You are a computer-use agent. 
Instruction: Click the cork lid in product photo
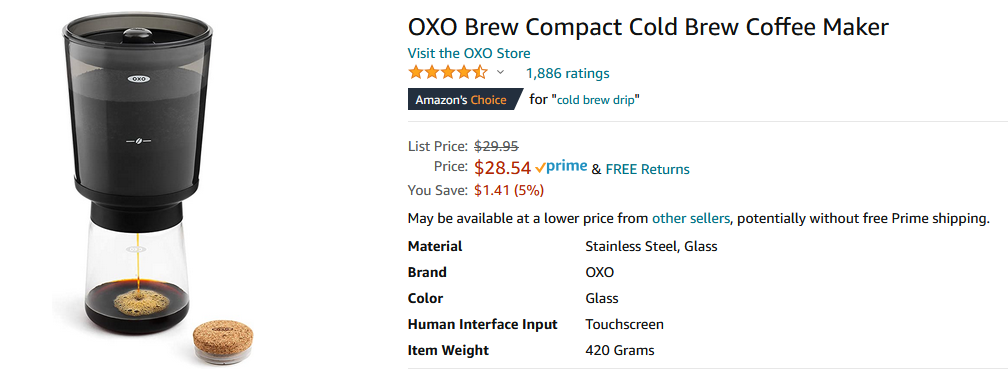223,342
